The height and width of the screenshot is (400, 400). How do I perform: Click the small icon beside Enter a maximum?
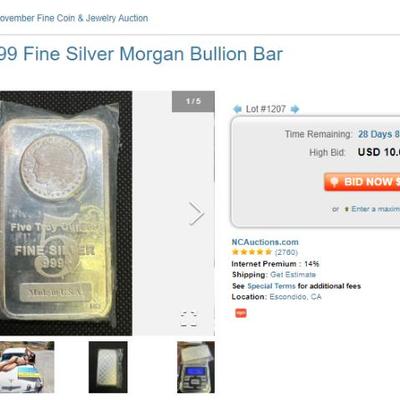point(346,209)
